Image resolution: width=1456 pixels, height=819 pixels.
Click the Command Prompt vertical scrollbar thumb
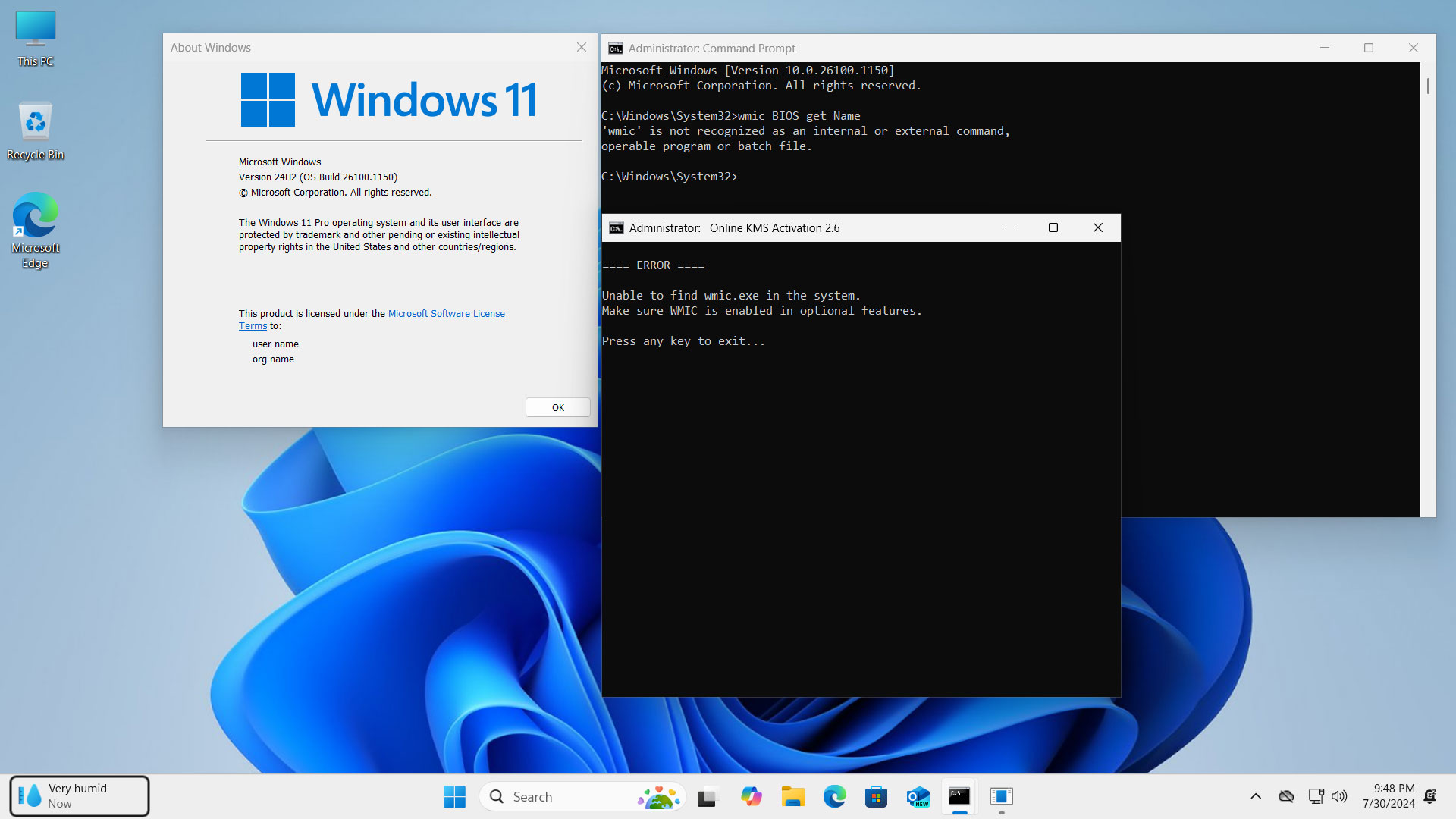point(1428,86)
